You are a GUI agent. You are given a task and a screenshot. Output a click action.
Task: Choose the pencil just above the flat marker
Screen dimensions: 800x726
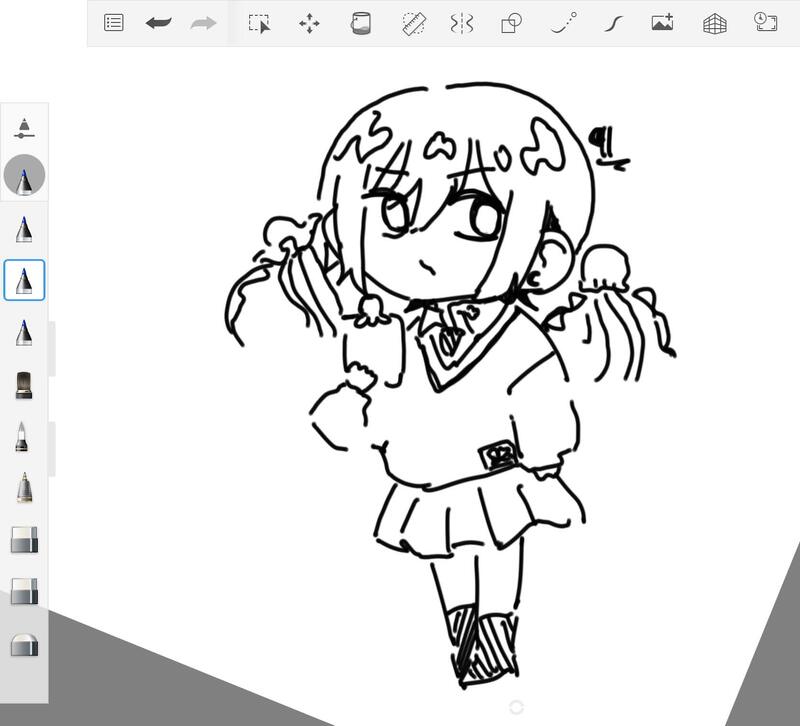[x=24, y=333]
